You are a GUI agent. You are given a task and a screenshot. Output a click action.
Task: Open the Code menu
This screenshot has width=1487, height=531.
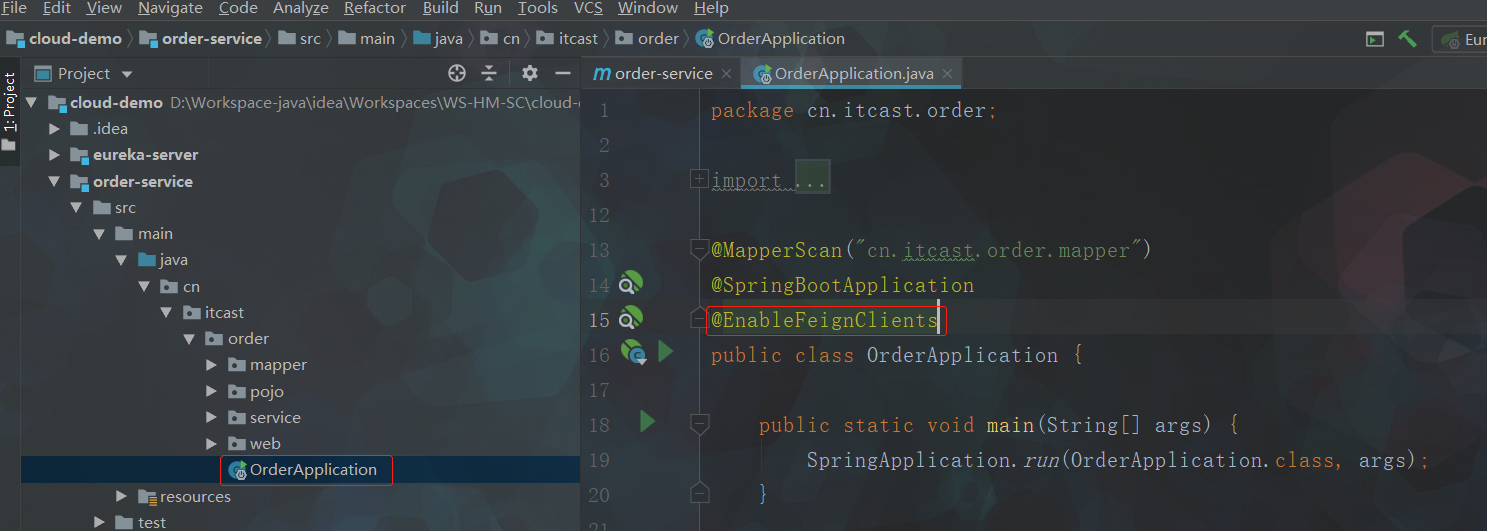tap(238, 8)
